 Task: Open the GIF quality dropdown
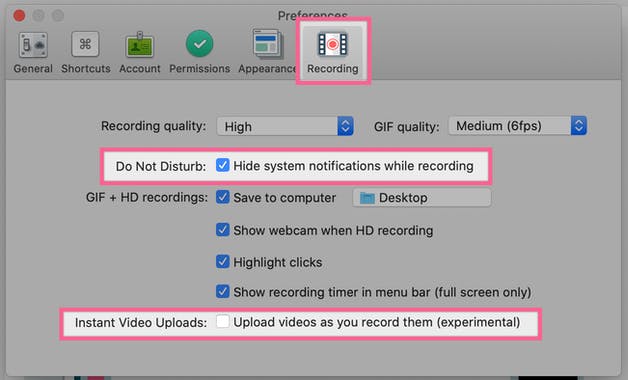517,126
